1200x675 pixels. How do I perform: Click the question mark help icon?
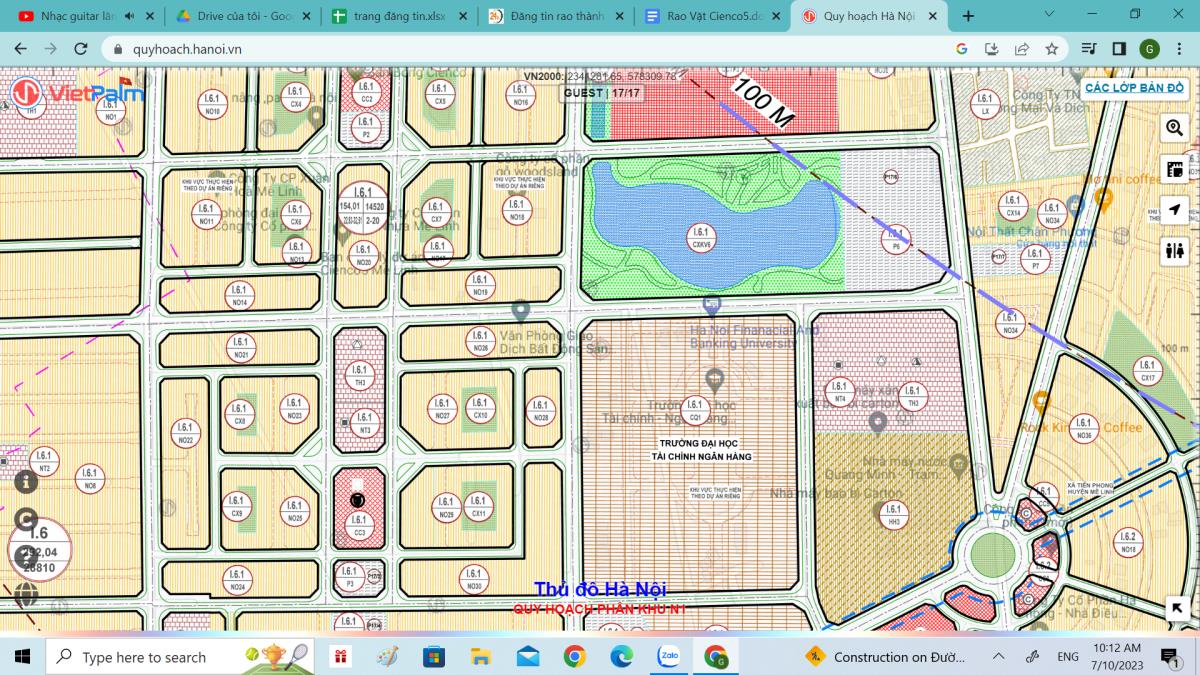26,557
